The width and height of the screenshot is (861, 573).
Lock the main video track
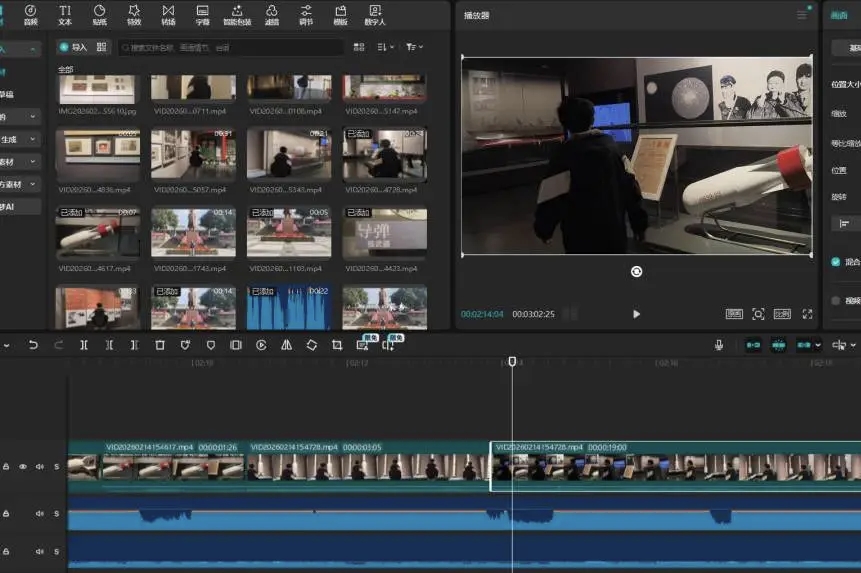coord(7,466)
